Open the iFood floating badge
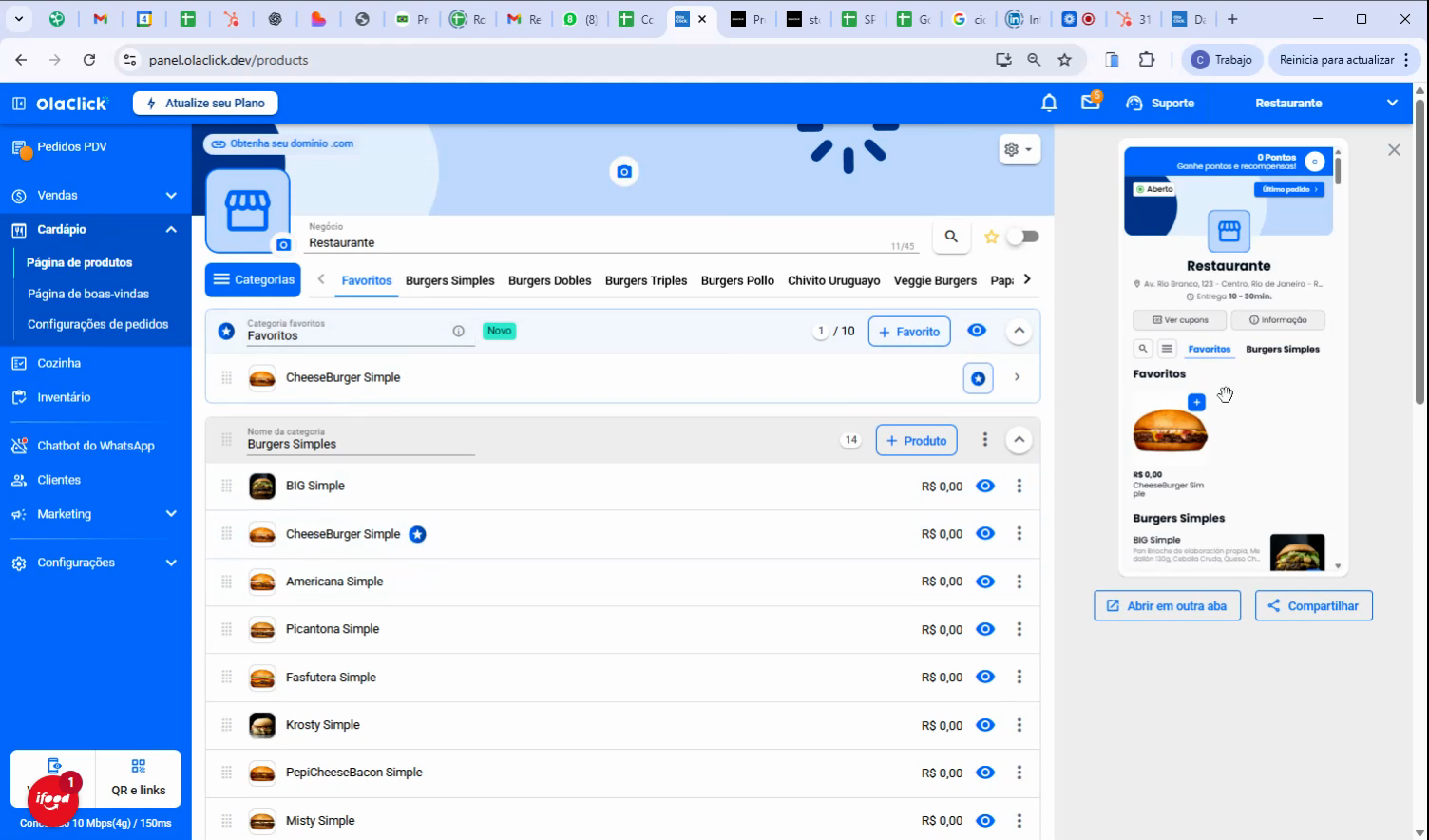The width and height of the screenshot is (1429, 840). coord(53,799)
